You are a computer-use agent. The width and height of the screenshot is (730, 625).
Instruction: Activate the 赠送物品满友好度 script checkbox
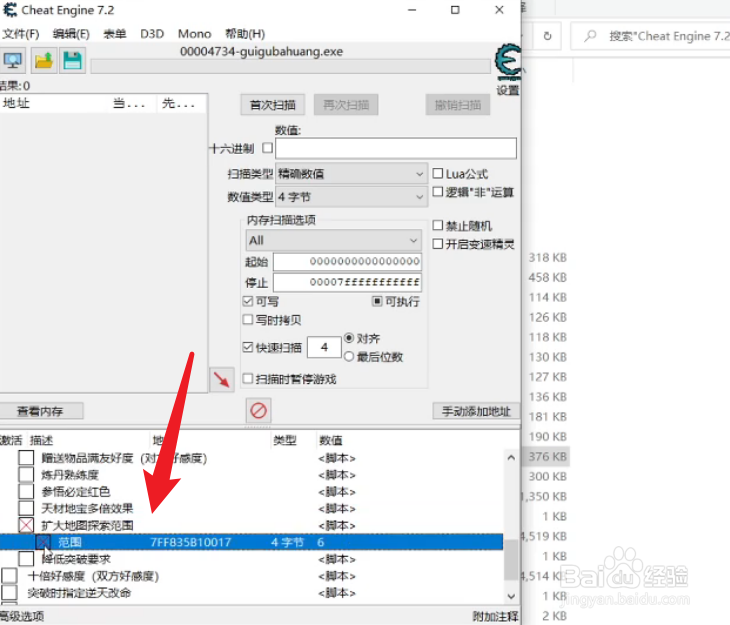(26, 458)
